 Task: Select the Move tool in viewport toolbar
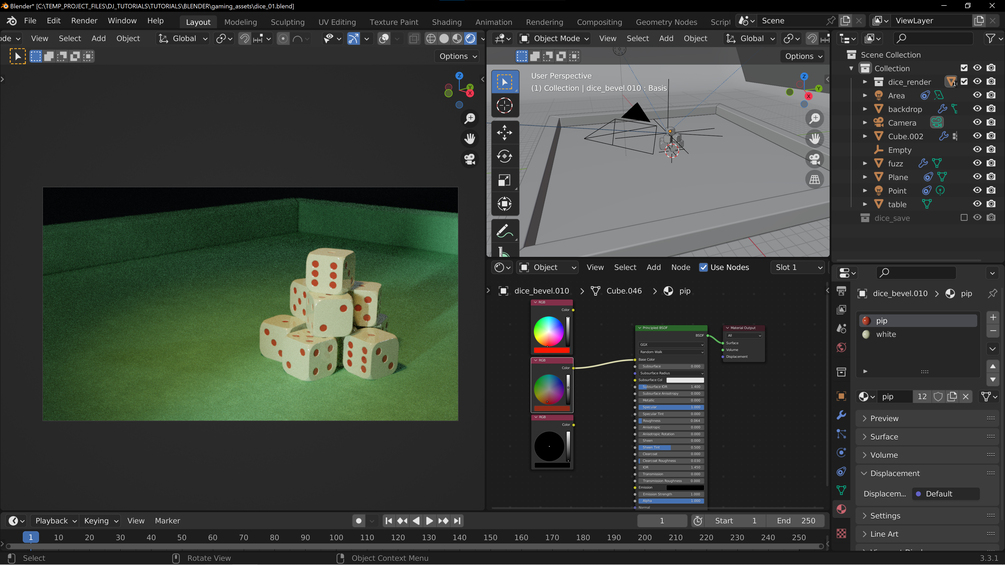[x=504, y=132]
